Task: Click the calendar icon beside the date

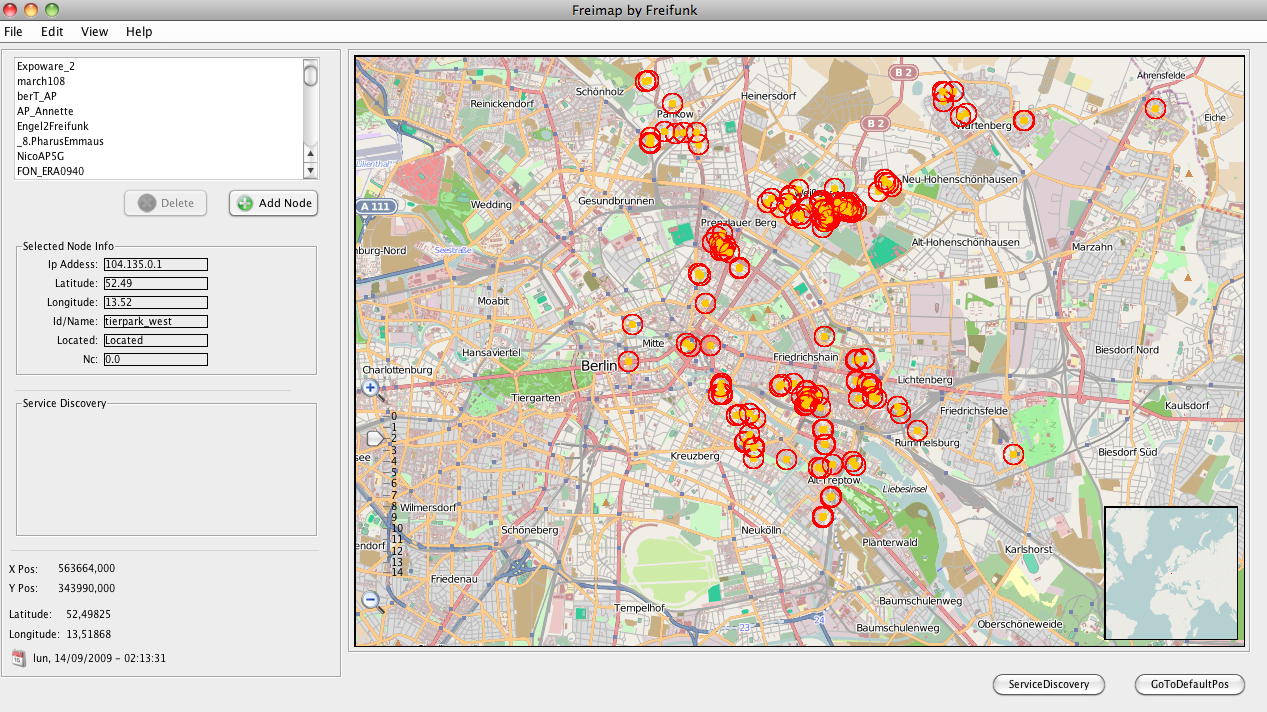Action: point(19,658)
